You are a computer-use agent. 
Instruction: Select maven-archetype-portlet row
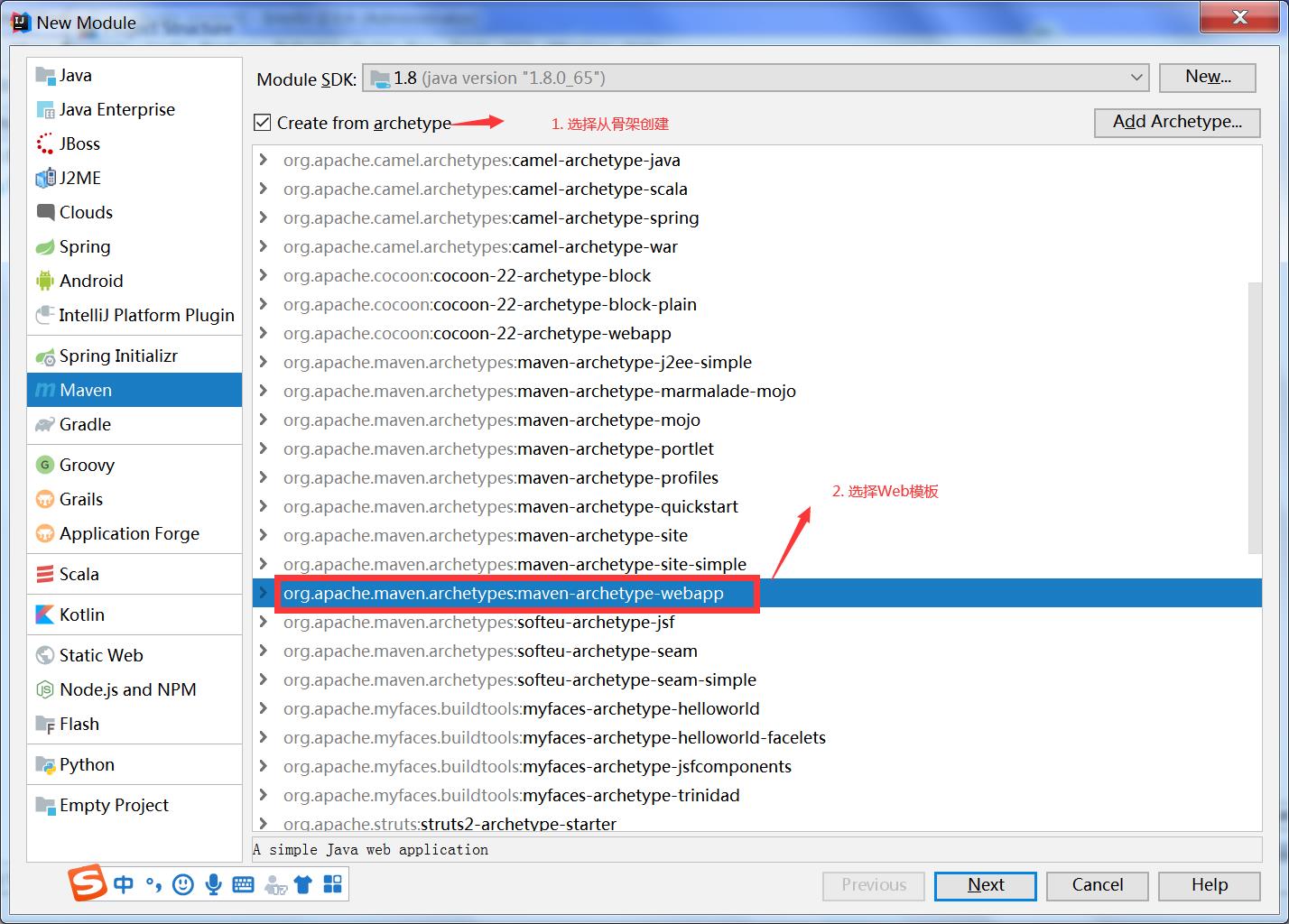click(756, 448)
